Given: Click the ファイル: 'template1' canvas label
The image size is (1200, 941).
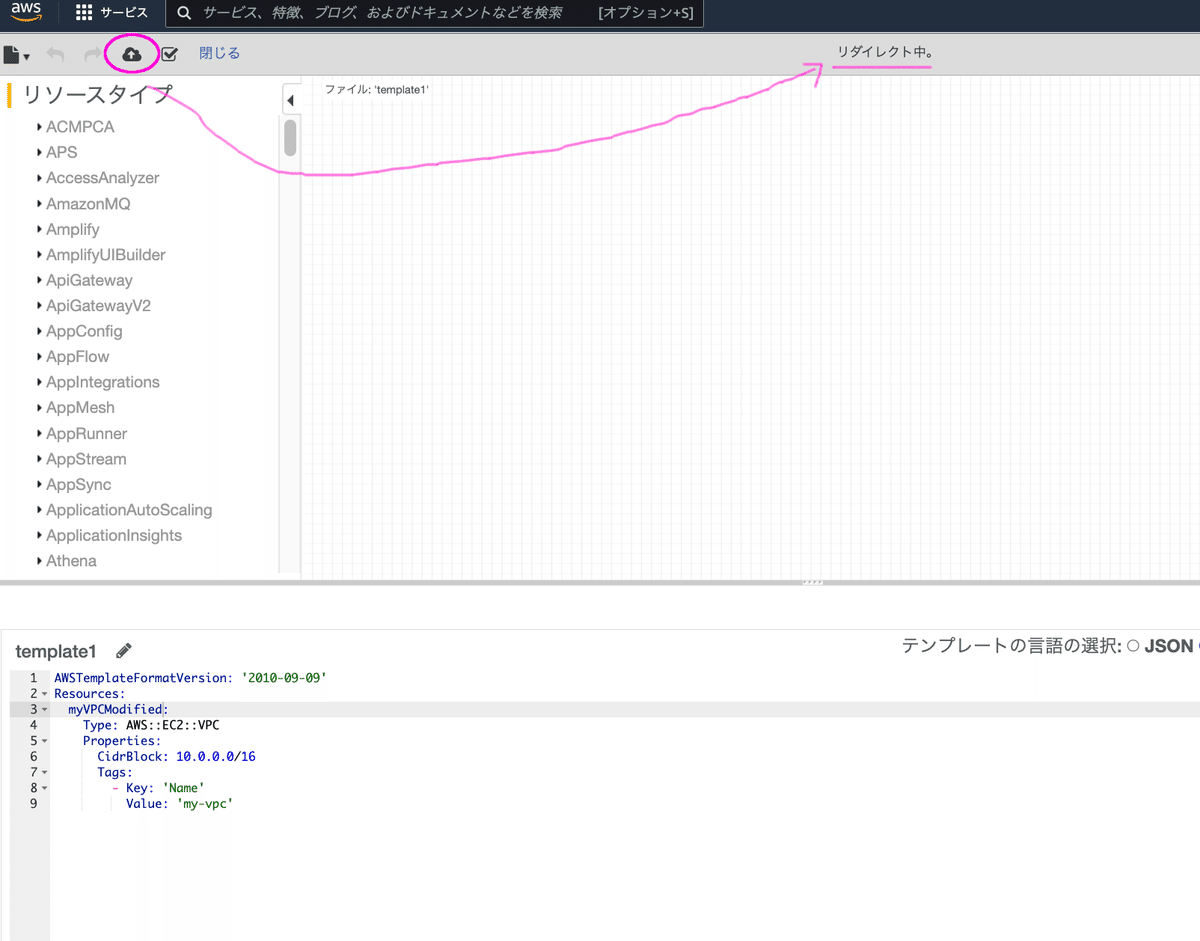Looking at the screenshot, I should click(x=377, y=90).
